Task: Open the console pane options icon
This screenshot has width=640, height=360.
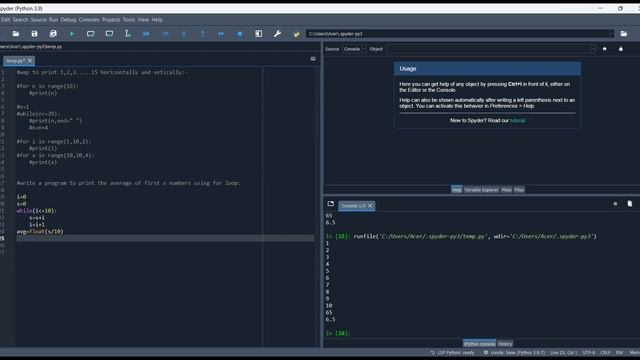Action: (x=629, y=204)
